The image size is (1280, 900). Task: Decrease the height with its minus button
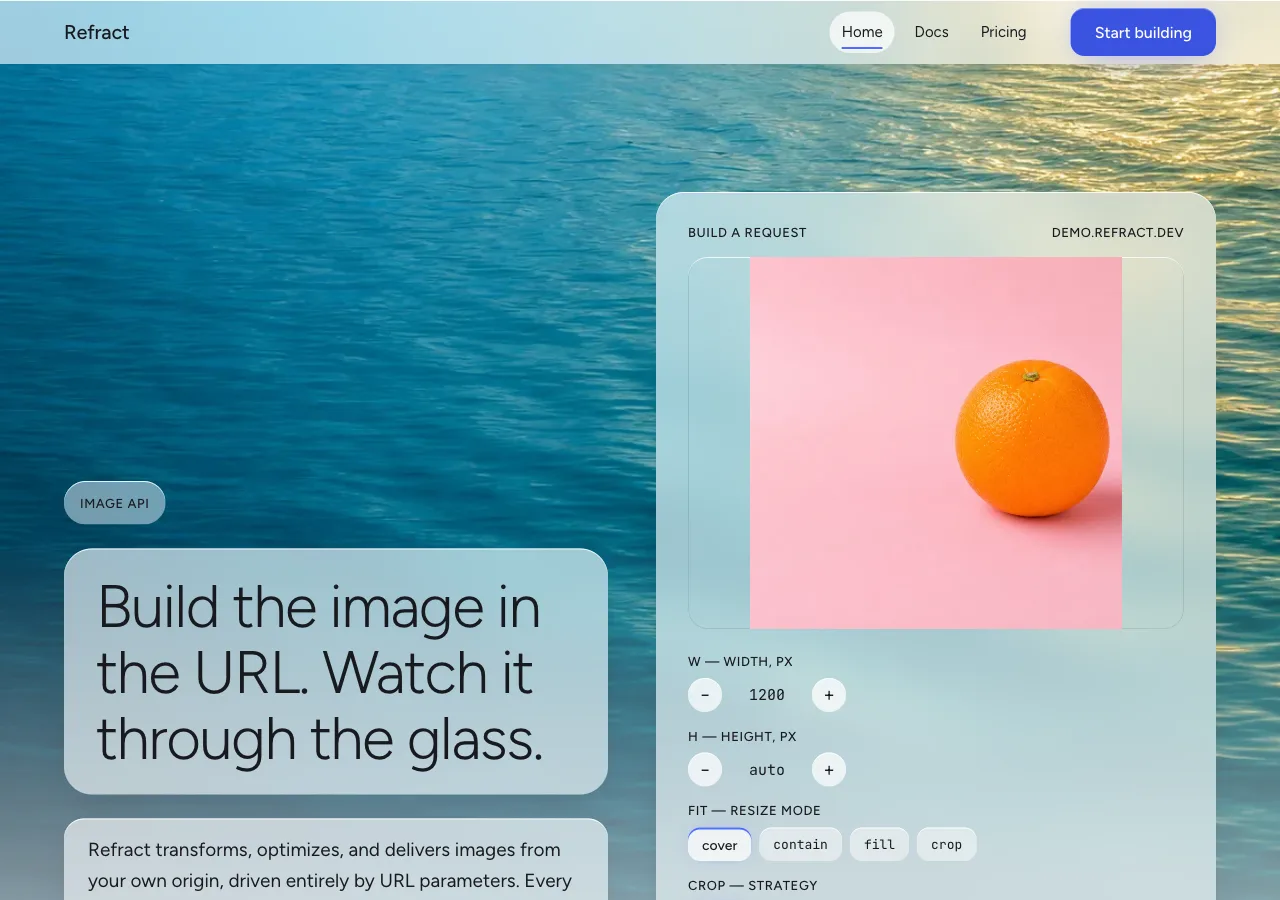[705, 770]
